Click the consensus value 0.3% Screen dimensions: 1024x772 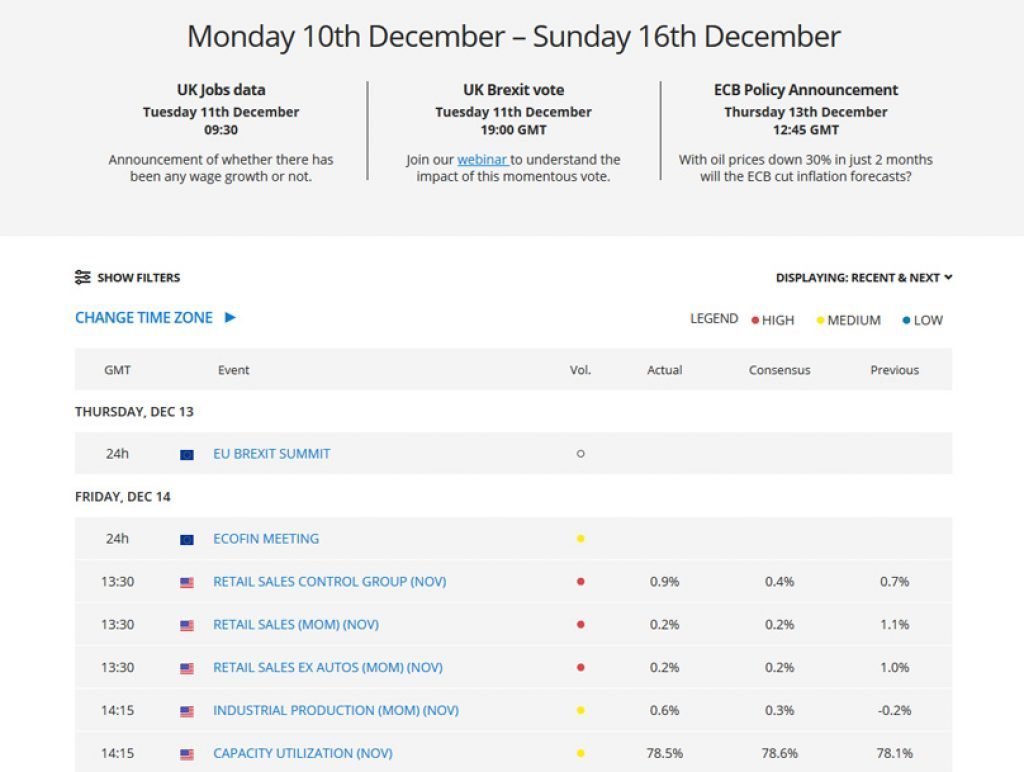[x=779, y=710]
